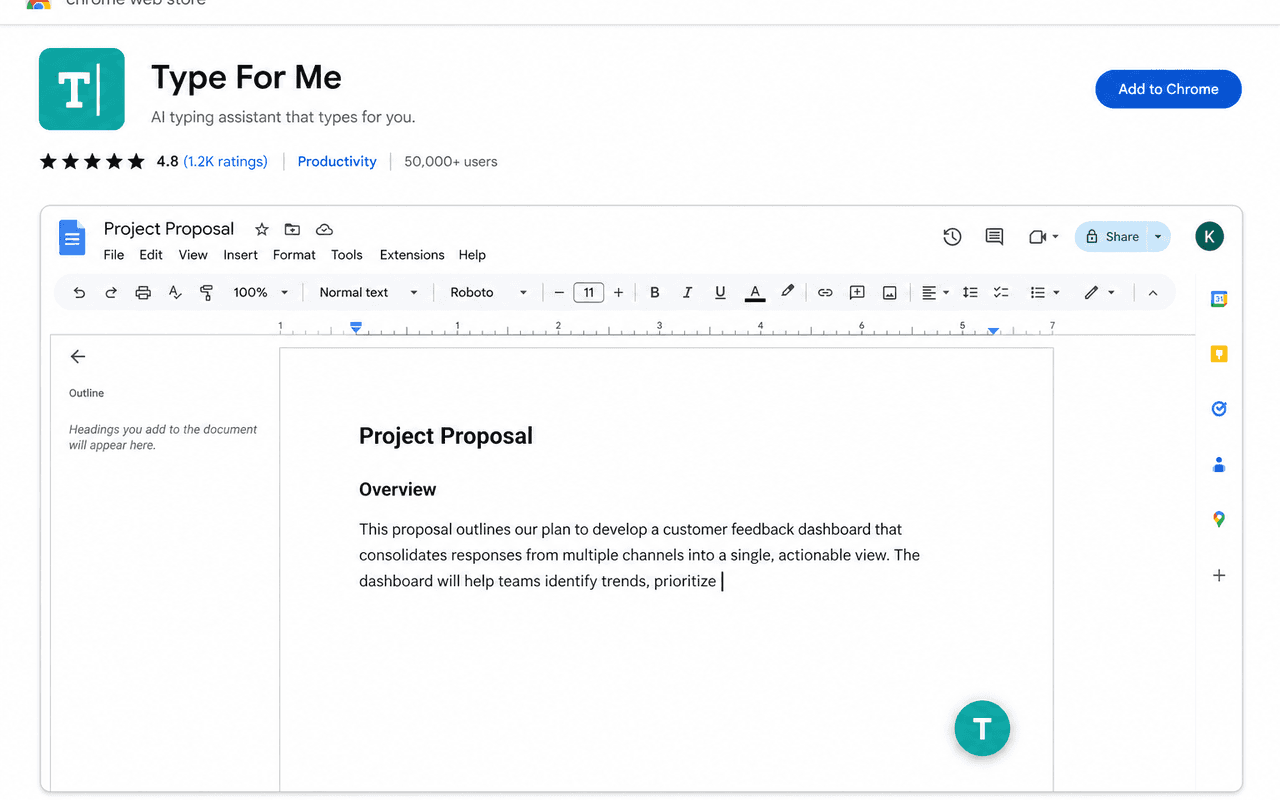Click the floating teal T assistant button
This screenshot has height=800, width=1280.
(x=982, y=728)
